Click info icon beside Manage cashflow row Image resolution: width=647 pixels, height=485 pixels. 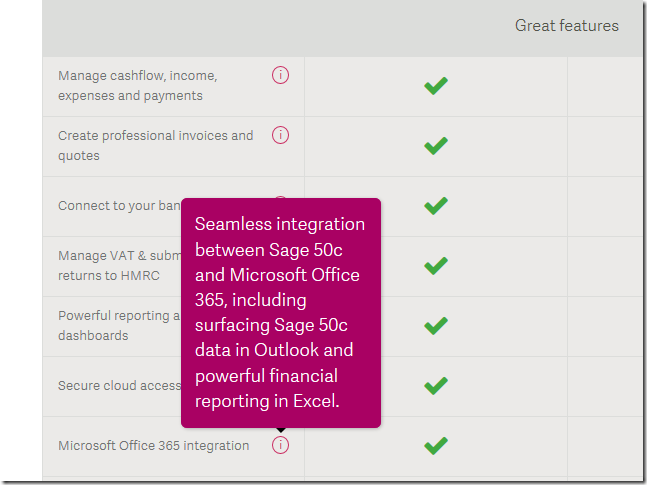tap(280, 75)
